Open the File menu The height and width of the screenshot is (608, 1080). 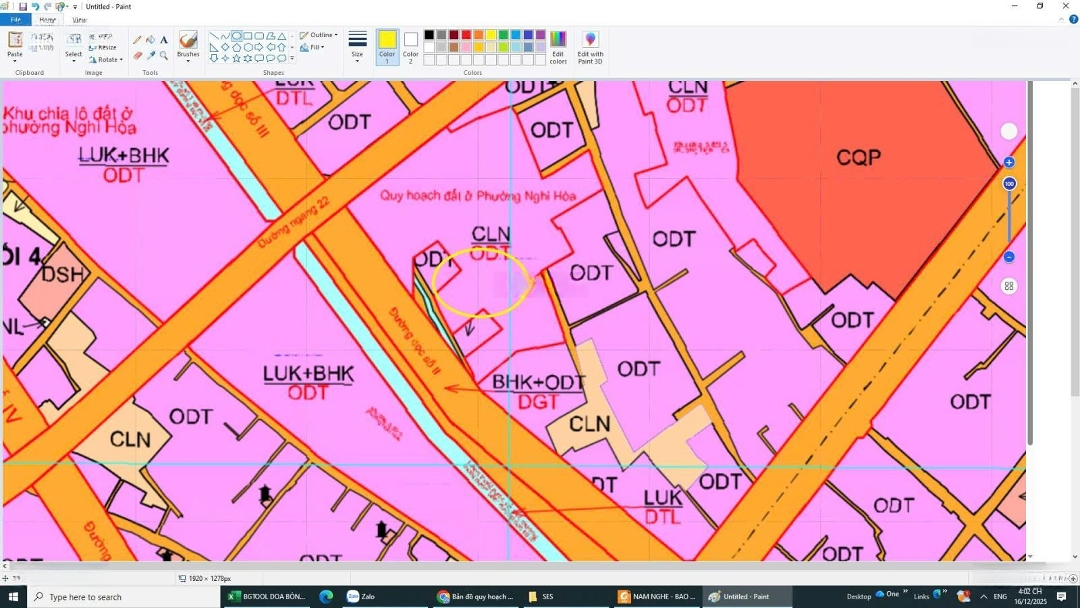pyautogui.click(x=15, y=20)
